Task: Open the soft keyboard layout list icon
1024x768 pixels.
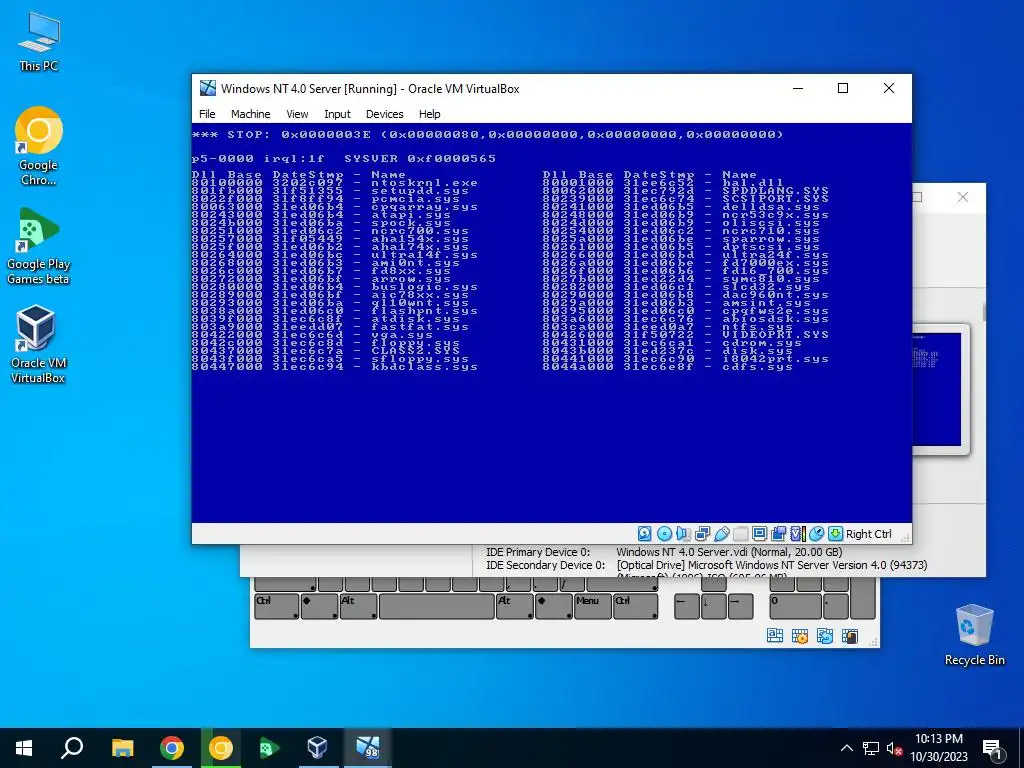Action: tap(775, 635)
